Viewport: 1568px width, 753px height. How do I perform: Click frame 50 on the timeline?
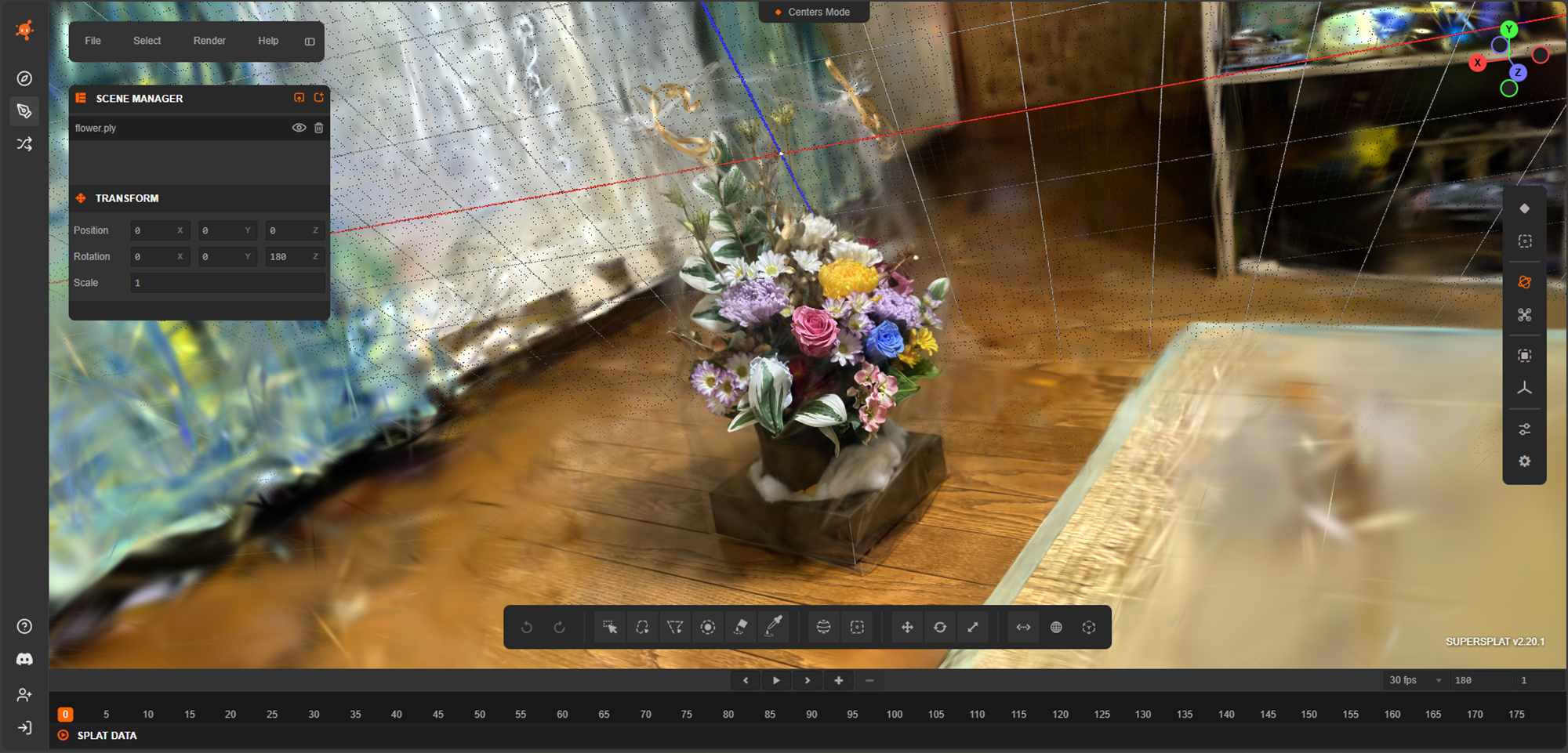click(x=480, y=714)
